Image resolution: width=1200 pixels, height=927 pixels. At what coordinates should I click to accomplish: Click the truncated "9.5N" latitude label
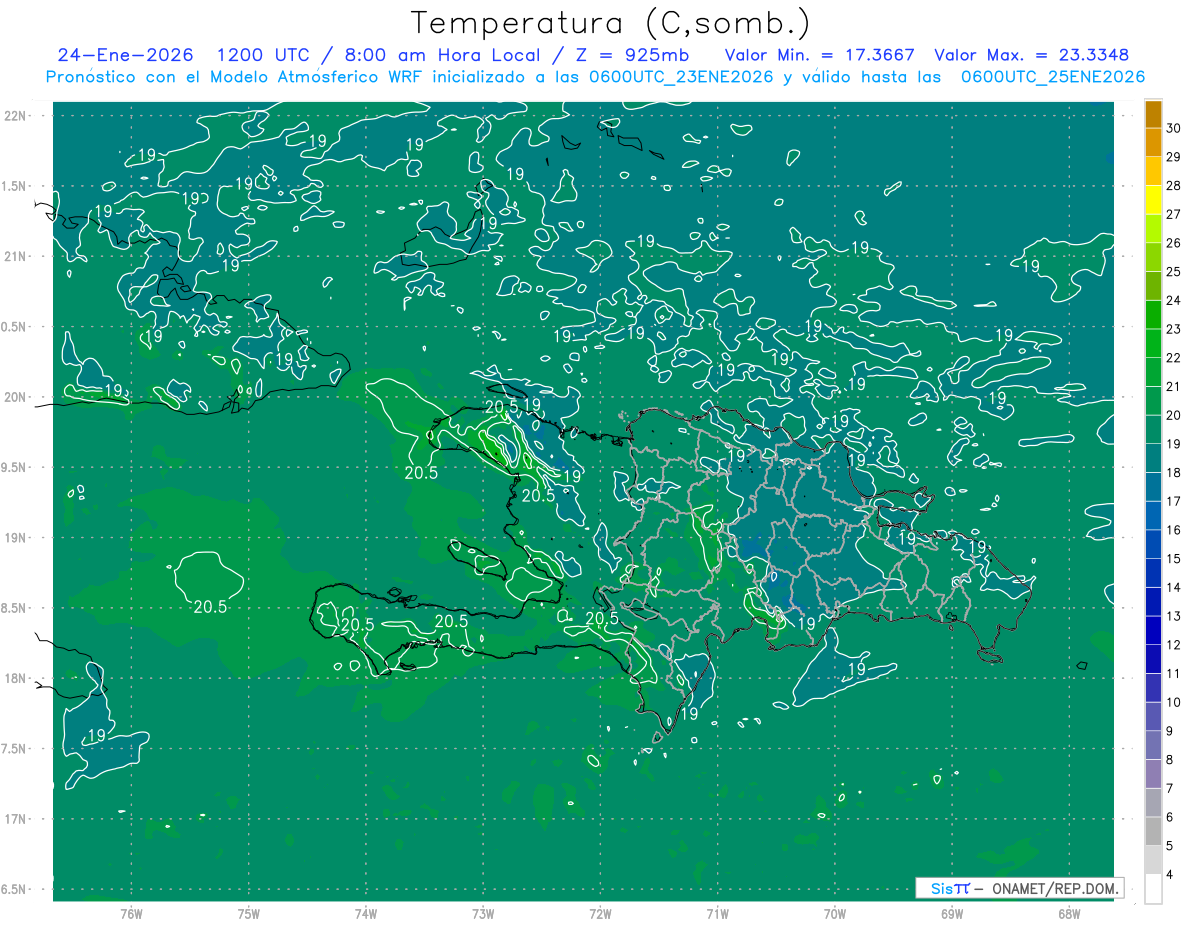(x=14, y=467)
